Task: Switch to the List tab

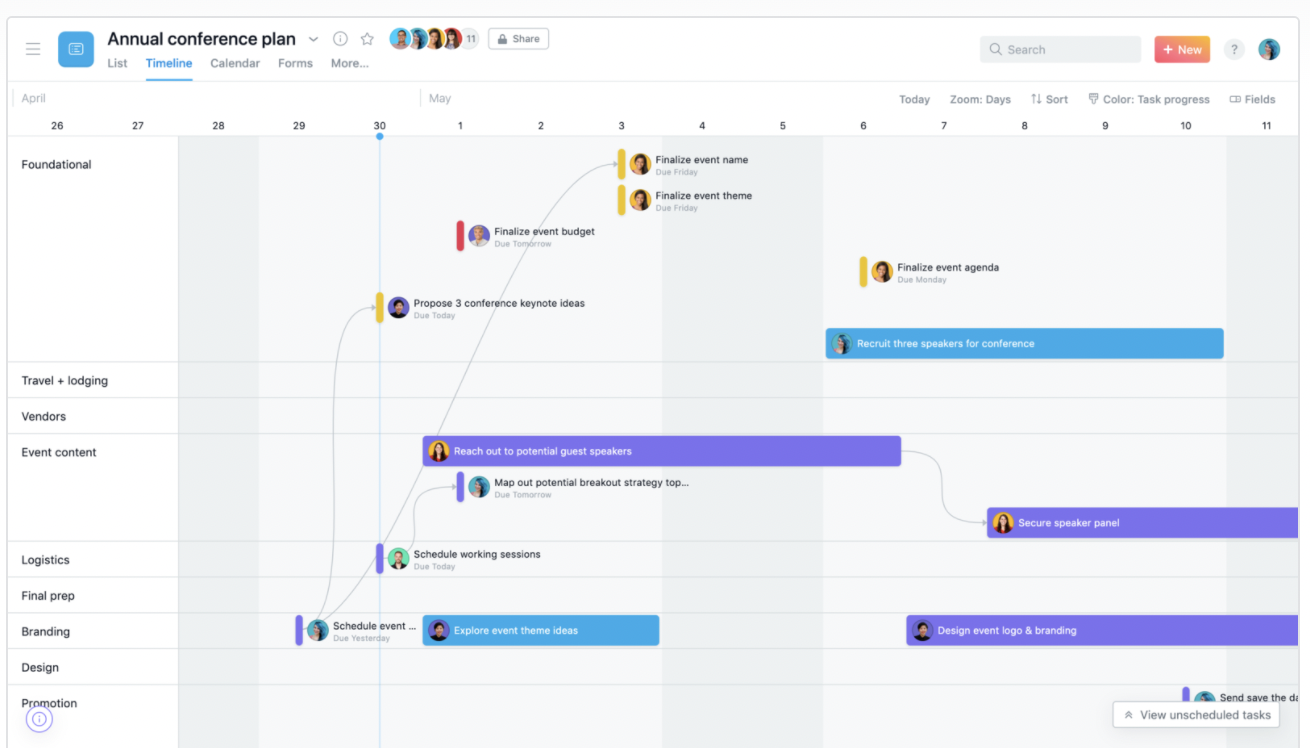Action: coord(117,63)
